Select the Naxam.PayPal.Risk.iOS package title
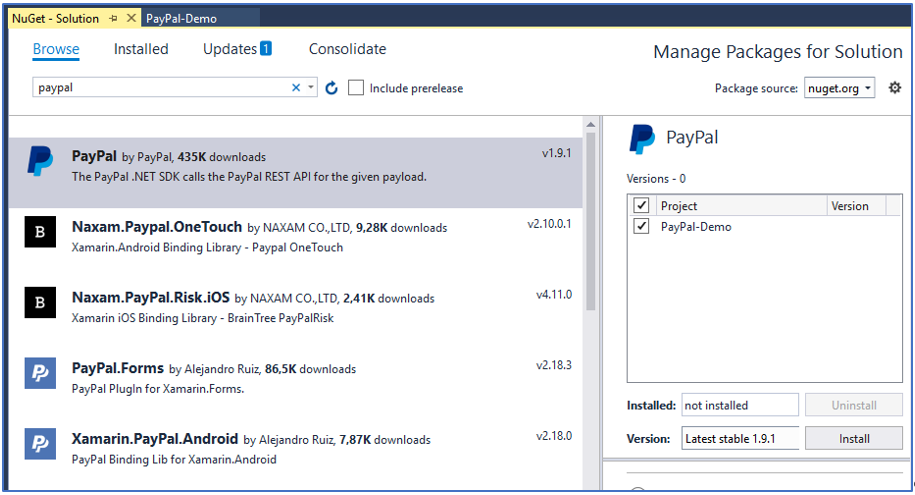Viewport: 915px width, 495px height. pos(151,298)
